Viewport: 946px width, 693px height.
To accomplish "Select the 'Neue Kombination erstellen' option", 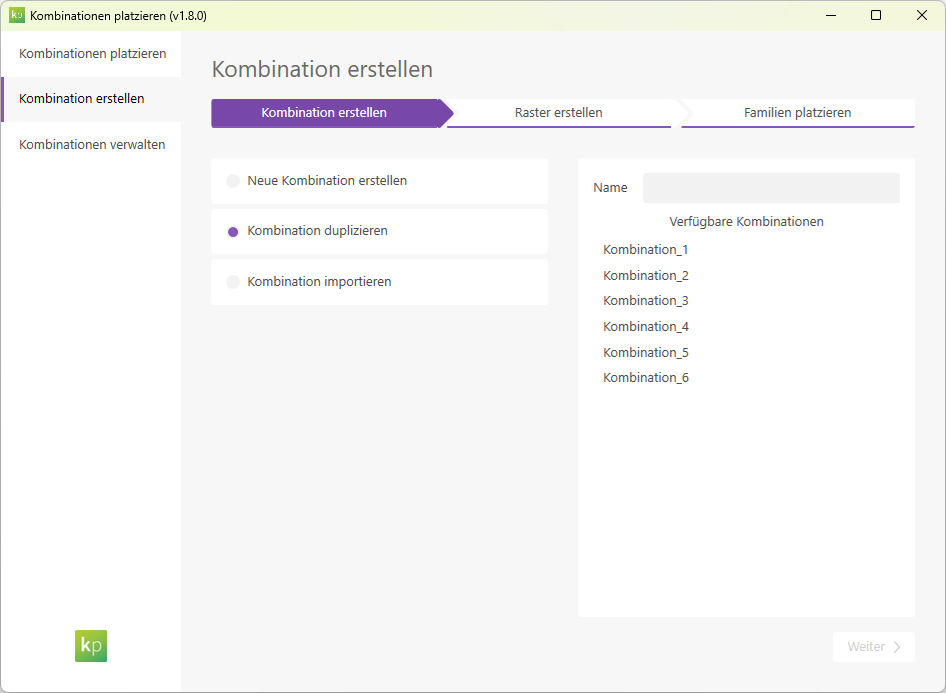I will (x=327, y=181).
